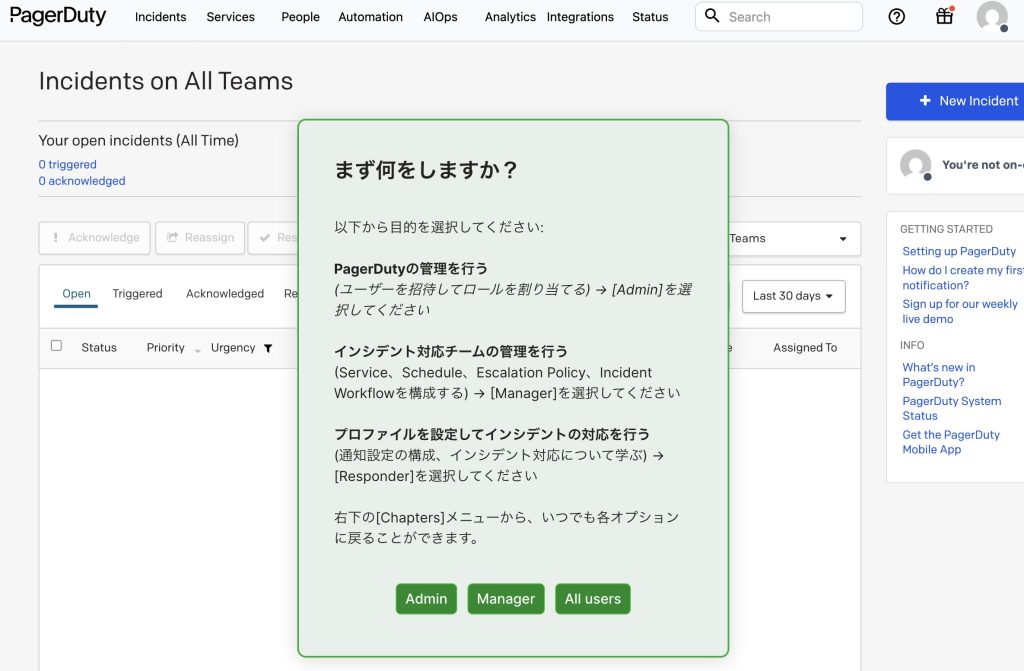Image resolution: width=1024 pixels, height=671 pixels.
Task: Sort by the Status column header
Action: (99, 348)
